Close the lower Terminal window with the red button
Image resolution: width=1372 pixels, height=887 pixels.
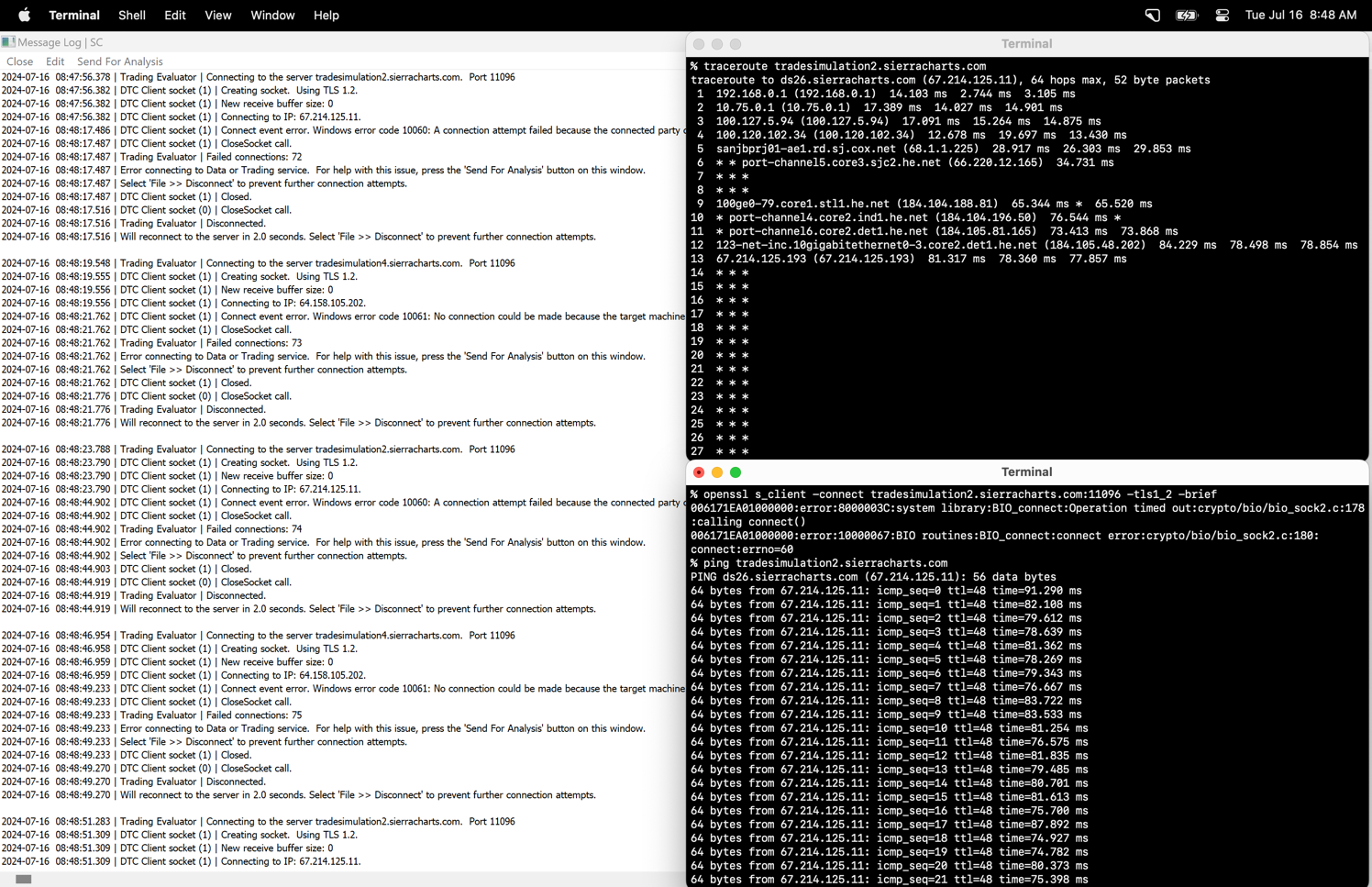pyautogui.click(x=699, y=472)
